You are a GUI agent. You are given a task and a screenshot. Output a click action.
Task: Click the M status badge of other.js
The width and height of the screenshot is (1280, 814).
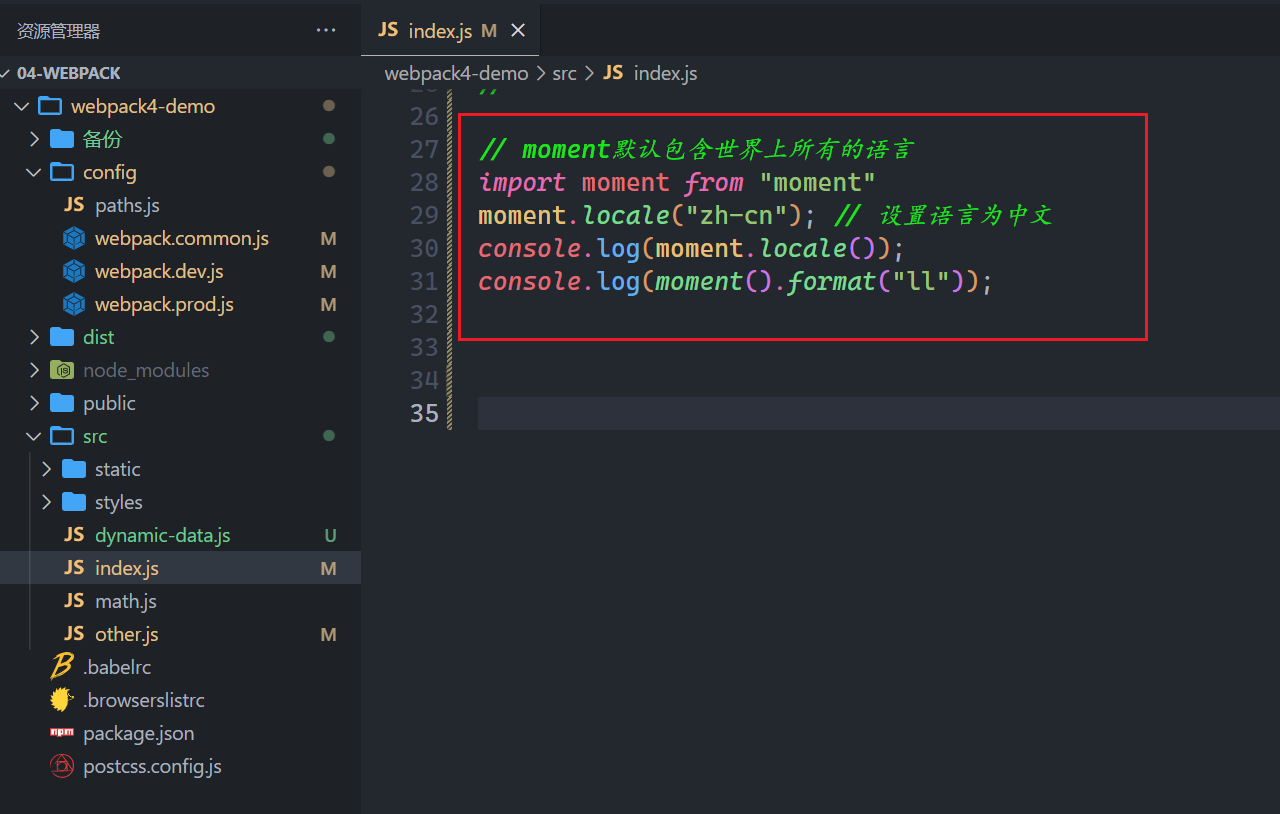(x=328, y=634)
